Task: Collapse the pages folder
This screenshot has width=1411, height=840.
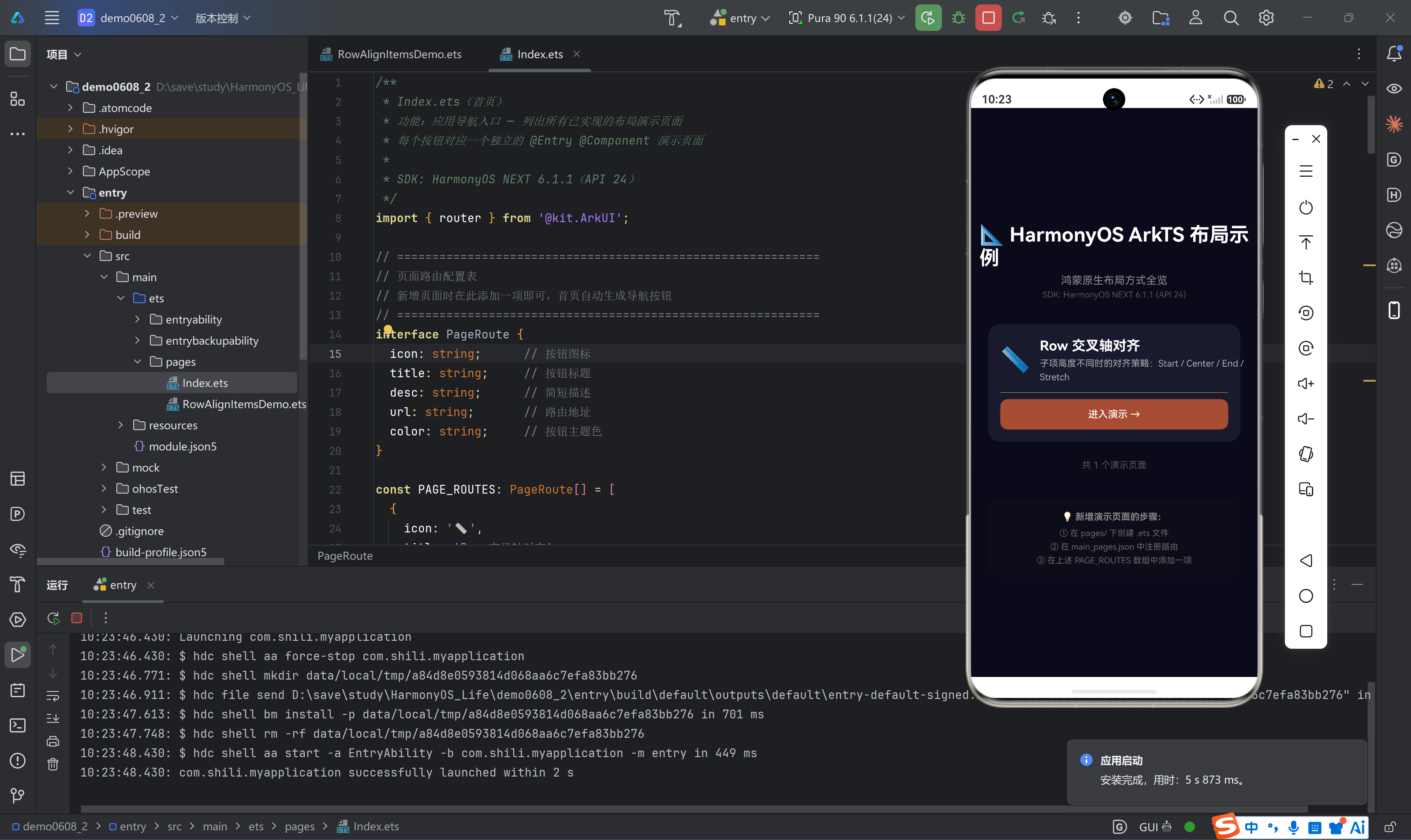Action: [137, 362]
